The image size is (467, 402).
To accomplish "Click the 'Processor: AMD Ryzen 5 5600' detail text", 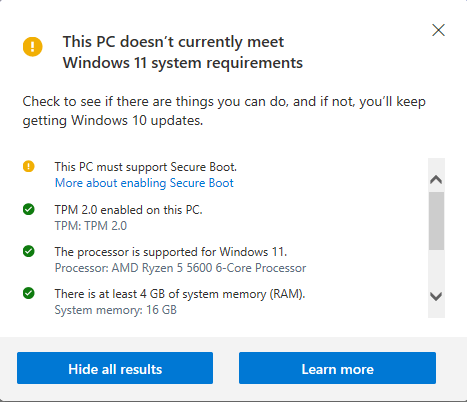I will point(180,268).
